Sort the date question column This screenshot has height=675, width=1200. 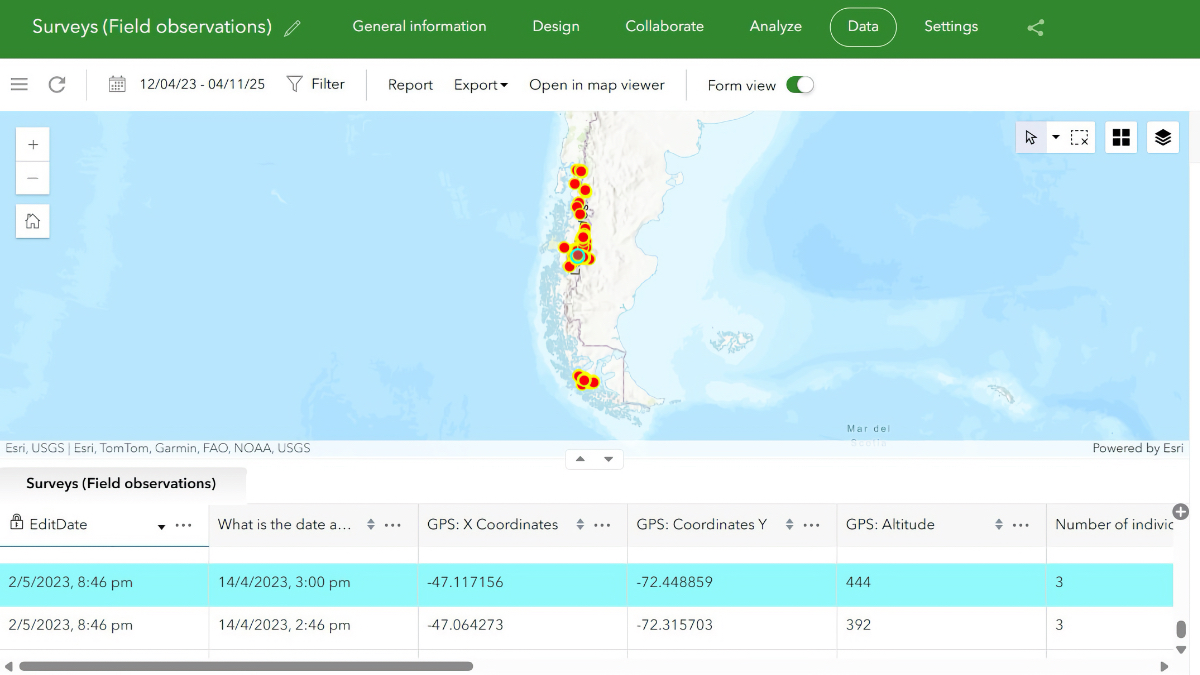pos(371,525)
